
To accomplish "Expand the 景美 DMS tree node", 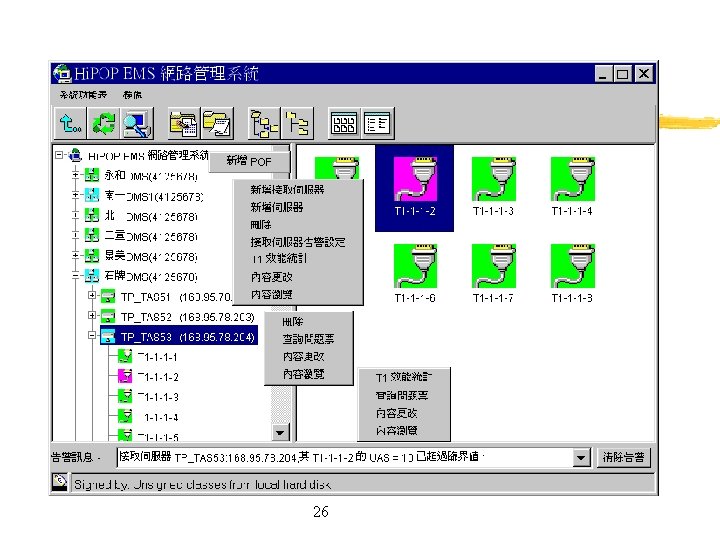I will [x=76, y=256].
